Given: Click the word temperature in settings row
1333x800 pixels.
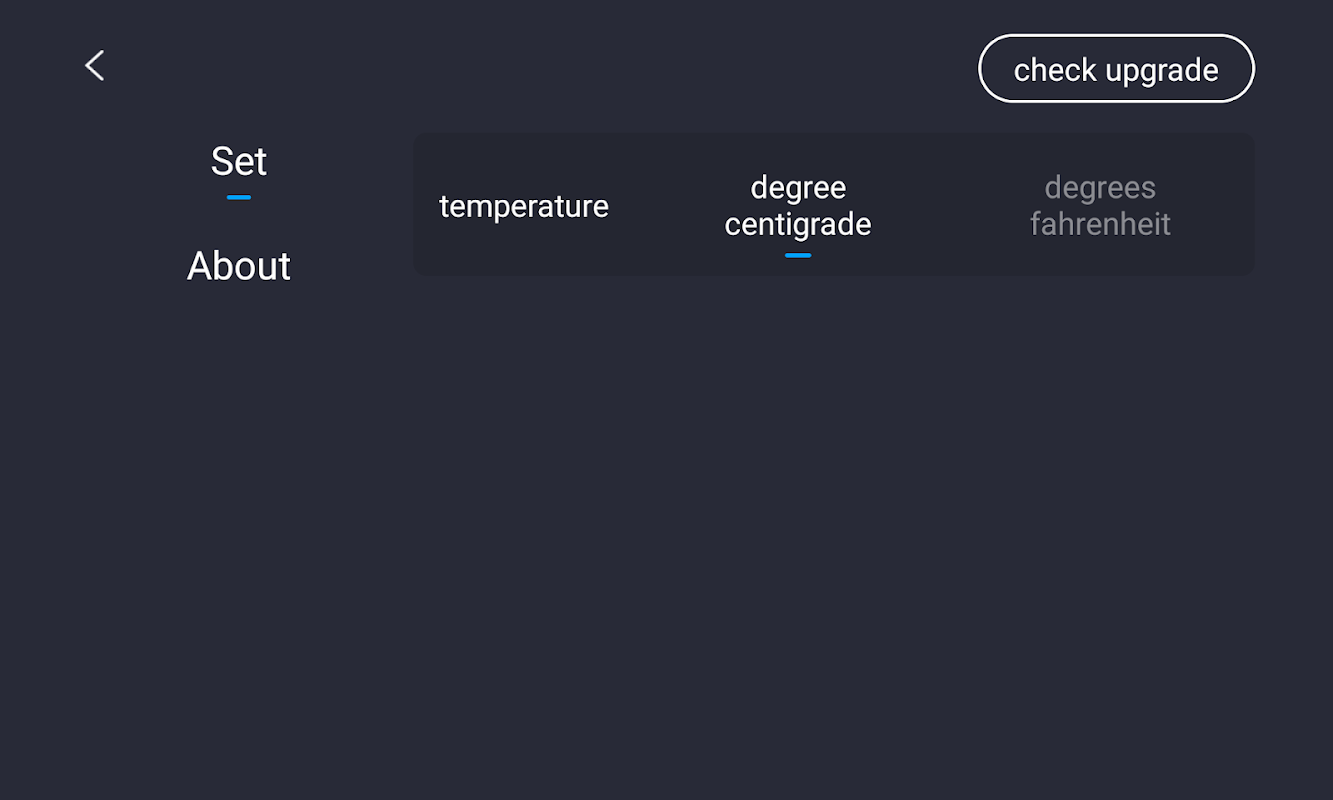Looking at the screenshot, I should pos(524,206).
